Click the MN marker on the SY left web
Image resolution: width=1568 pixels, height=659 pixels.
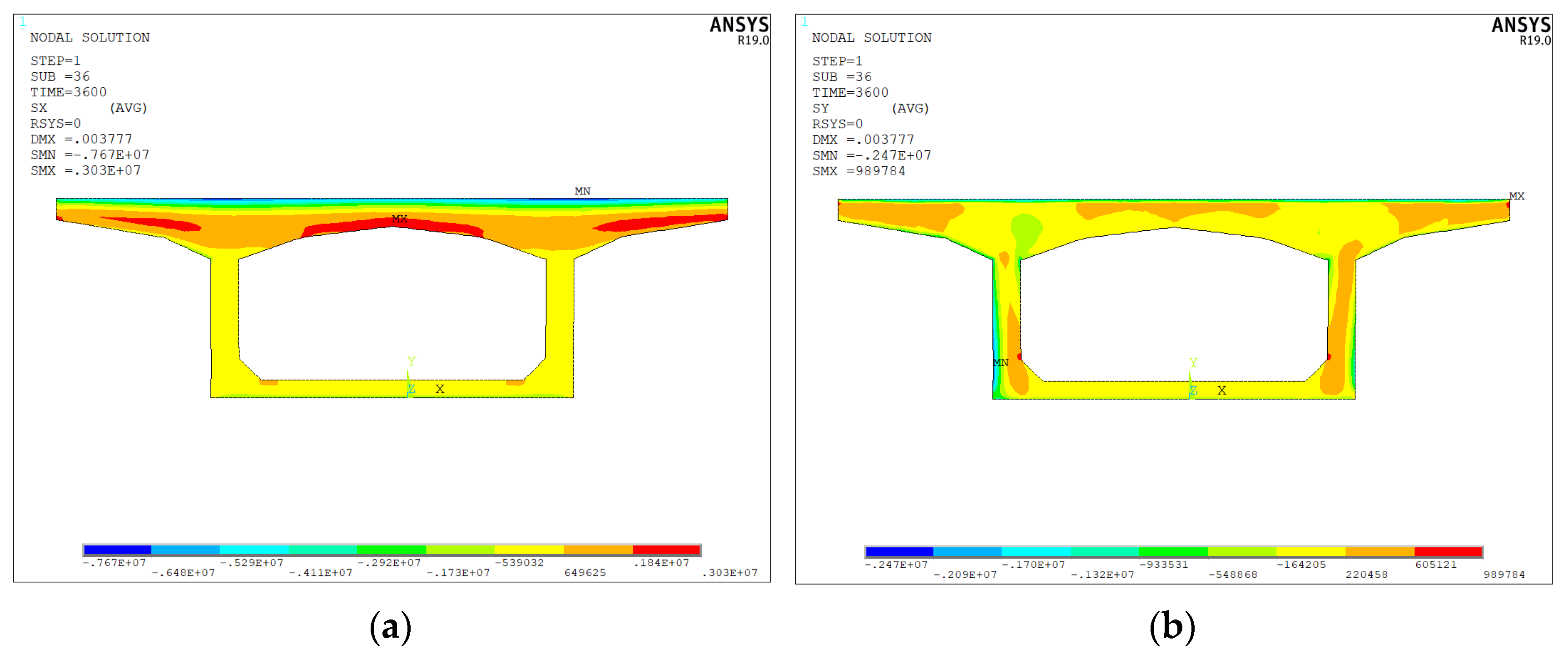1000,363
